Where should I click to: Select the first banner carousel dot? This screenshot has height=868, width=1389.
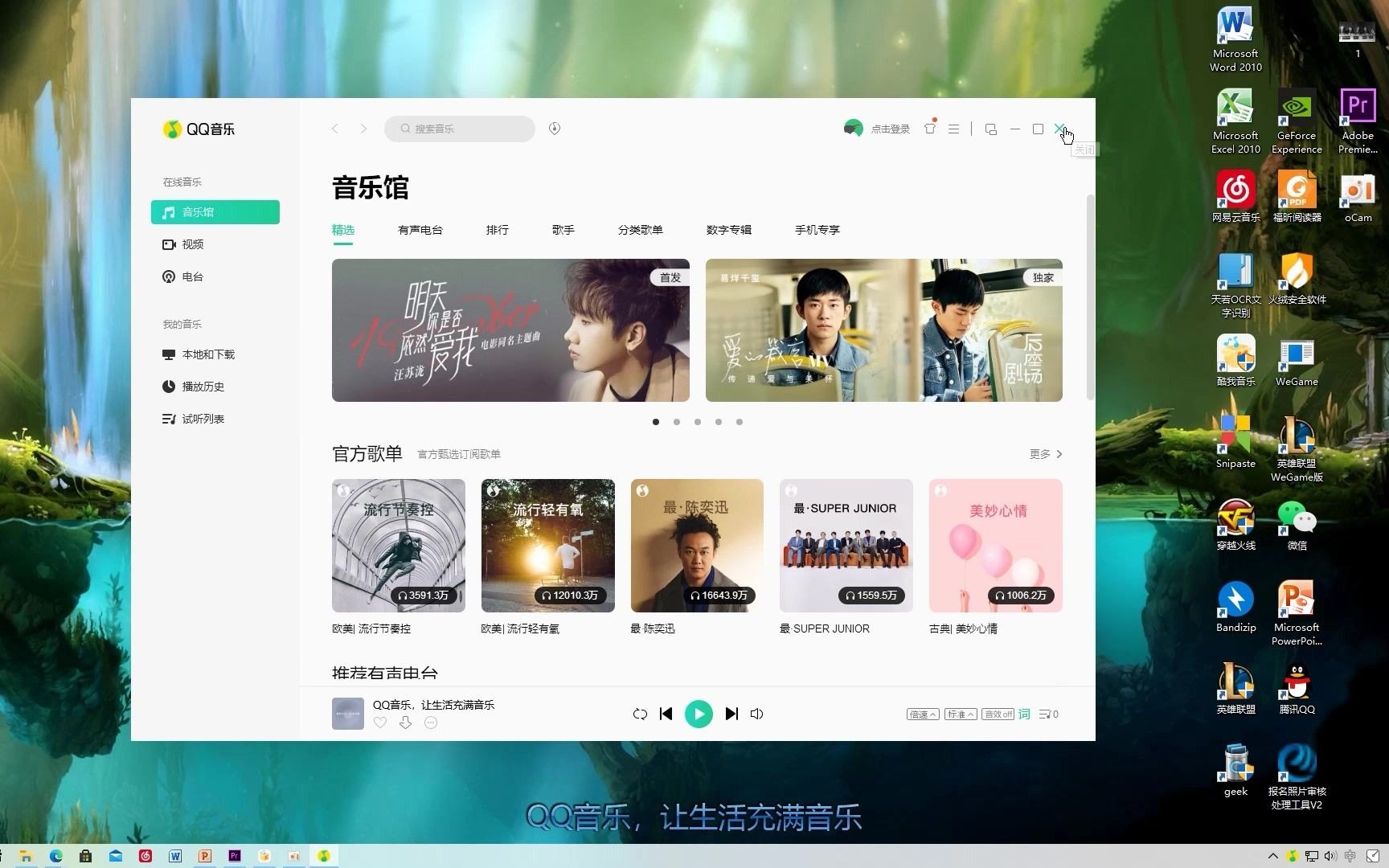pos(656,422)
